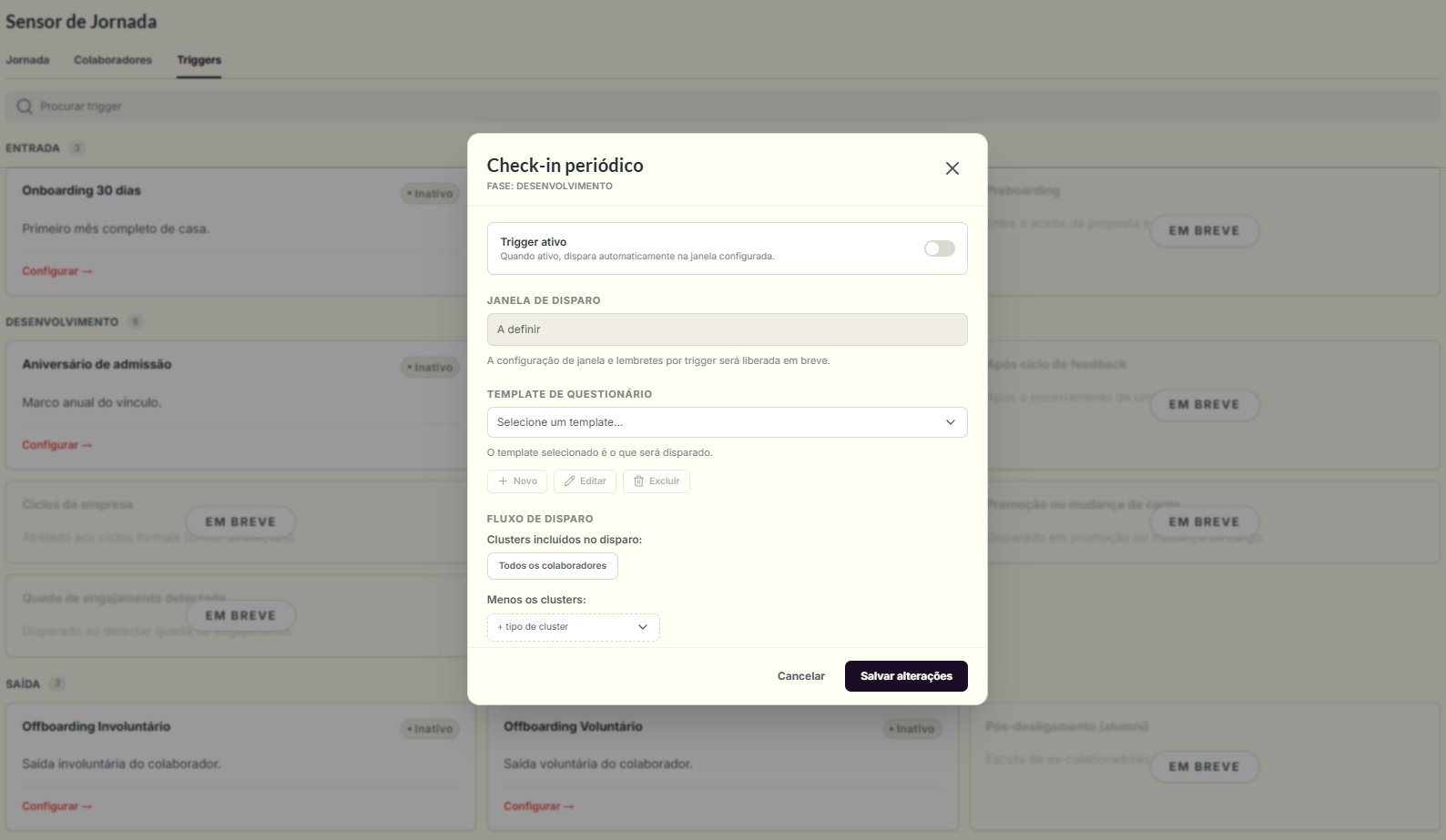Click the Check-in periódico dialog title
This screenshot has width=1446, height=840.
pyautogui.click(x=565, y=166)
